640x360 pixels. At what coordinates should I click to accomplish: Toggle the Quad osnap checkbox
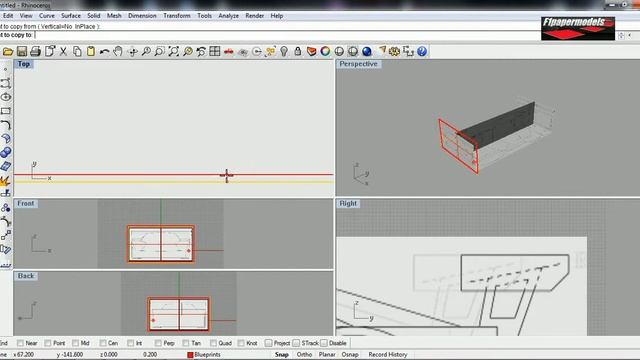213,343
